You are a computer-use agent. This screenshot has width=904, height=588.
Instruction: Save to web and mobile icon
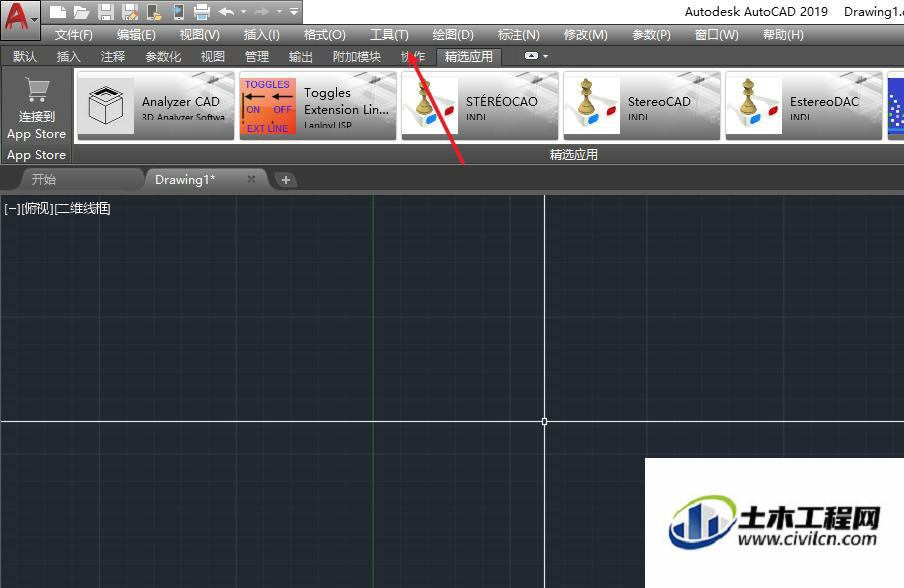click(x=179, y=12)
